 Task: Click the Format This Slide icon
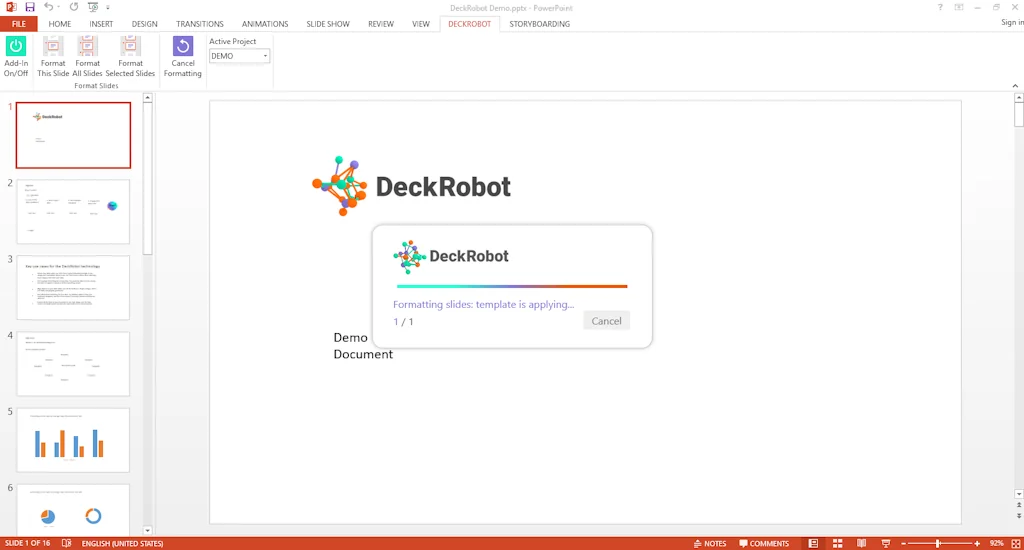53,56
